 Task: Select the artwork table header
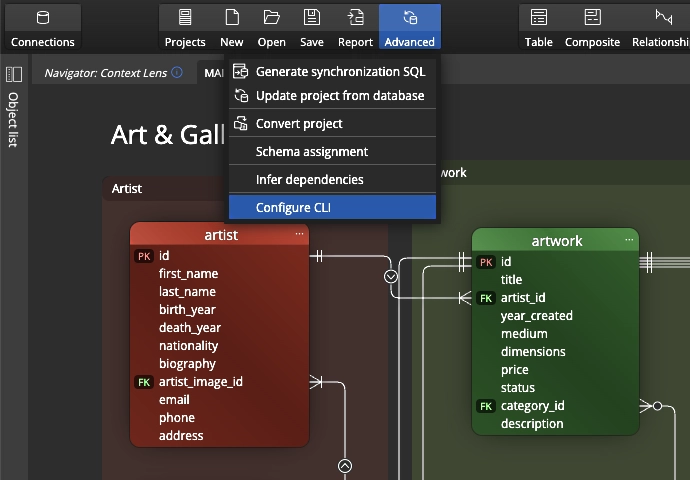point(555,240)
